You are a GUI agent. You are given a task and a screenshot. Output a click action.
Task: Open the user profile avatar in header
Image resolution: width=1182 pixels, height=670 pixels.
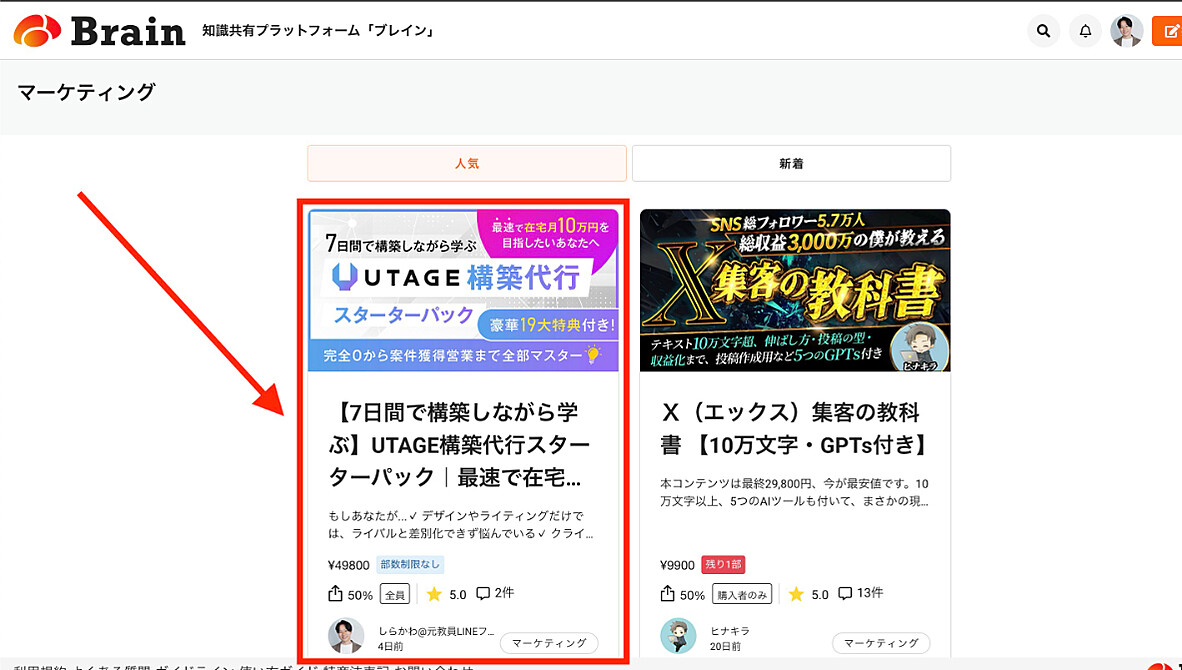(x=1126, y=31)
